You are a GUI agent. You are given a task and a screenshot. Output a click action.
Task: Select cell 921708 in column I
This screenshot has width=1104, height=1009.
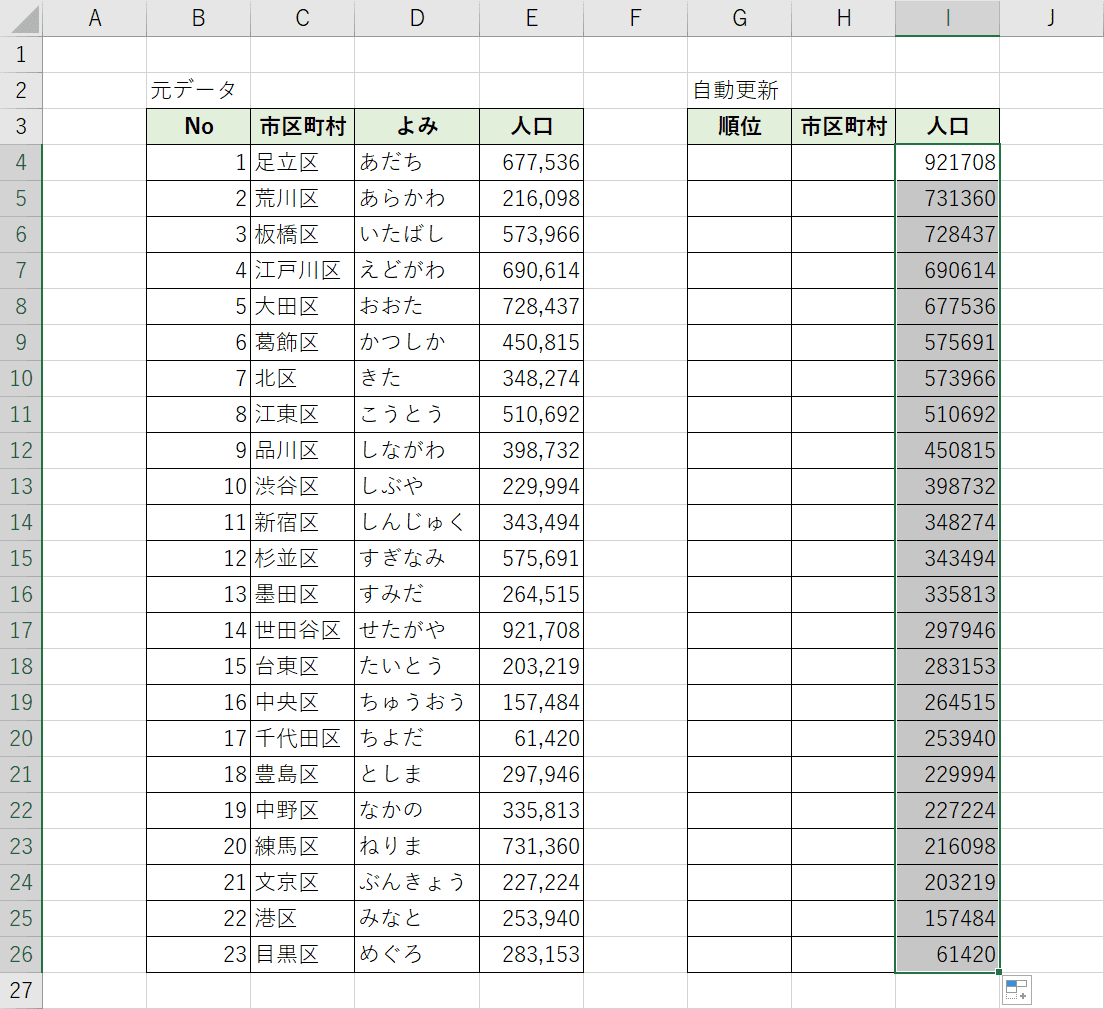[x=948, y=162]
